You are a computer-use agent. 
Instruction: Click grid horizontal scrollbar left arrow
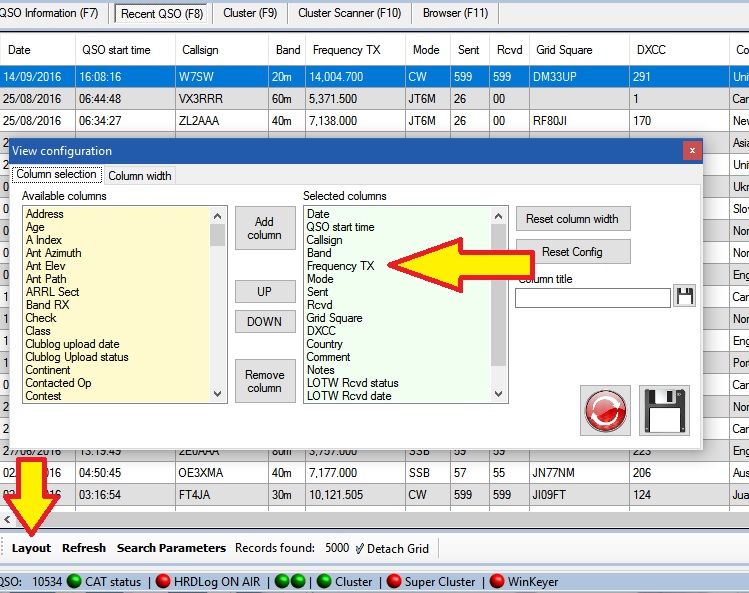pyautogui.click(x=7, y=519)
